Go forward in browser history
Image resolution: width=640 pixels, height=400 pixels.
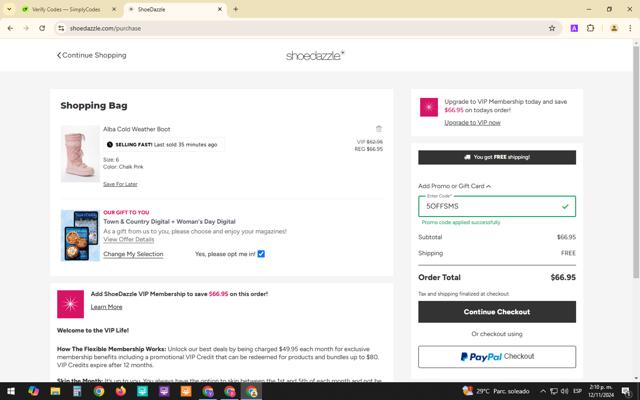pyautogui.click(x=26, y=28)
